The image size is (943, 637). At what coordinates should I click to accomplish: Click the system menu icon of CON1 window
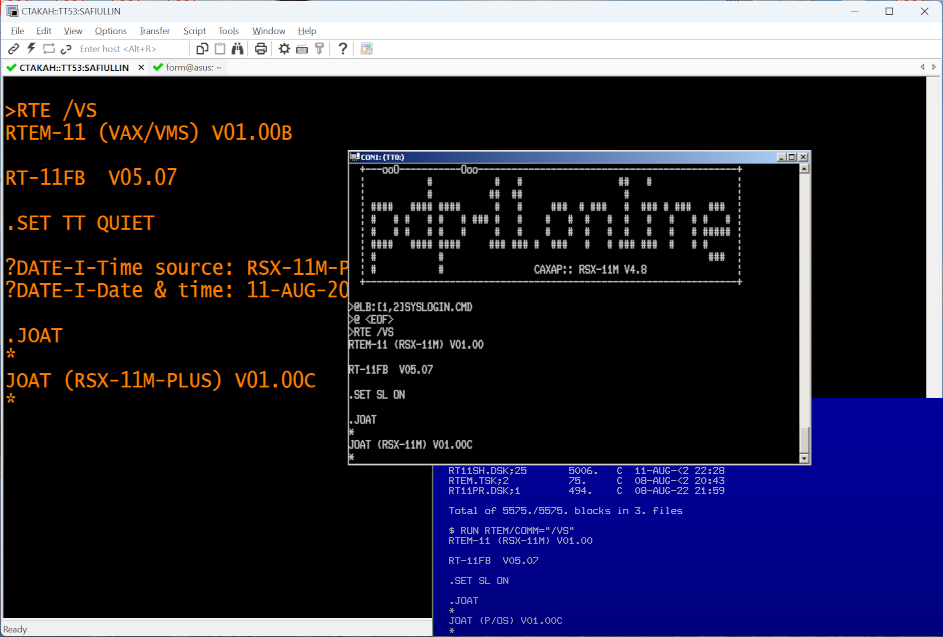tap(355, 157)
